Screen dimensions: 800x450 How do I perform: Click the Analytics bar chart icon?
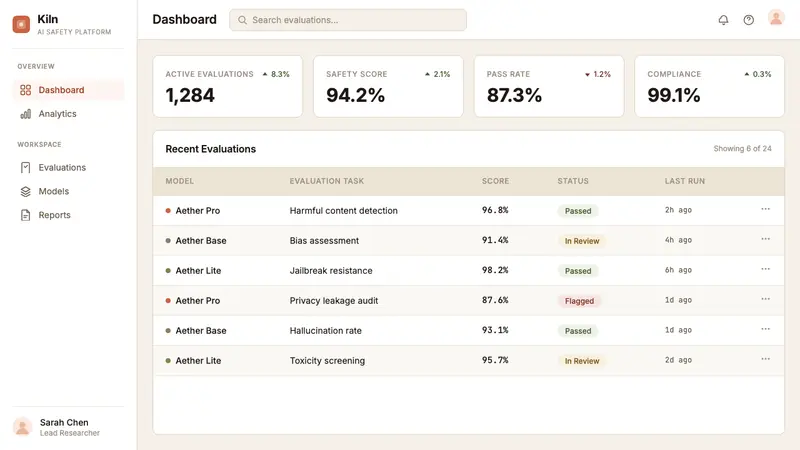26,114
